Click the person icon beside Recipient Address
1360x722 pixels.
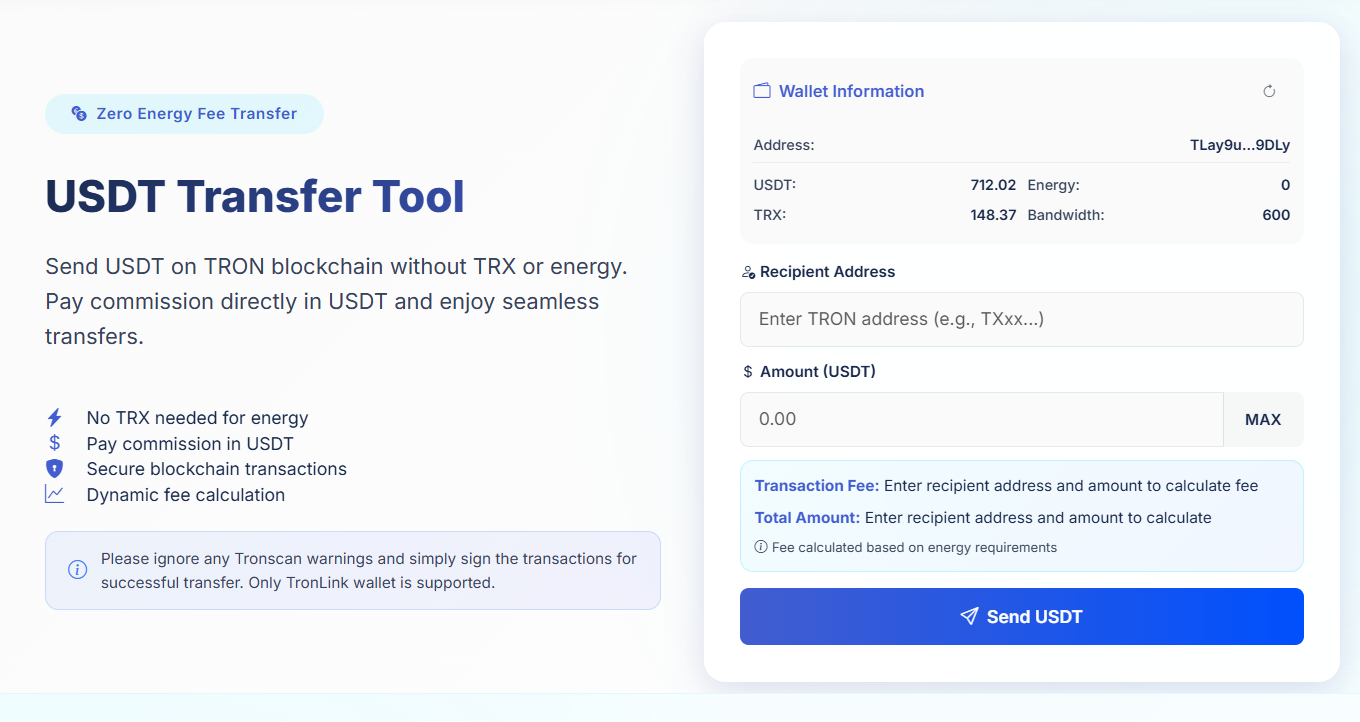pos(748,272)
